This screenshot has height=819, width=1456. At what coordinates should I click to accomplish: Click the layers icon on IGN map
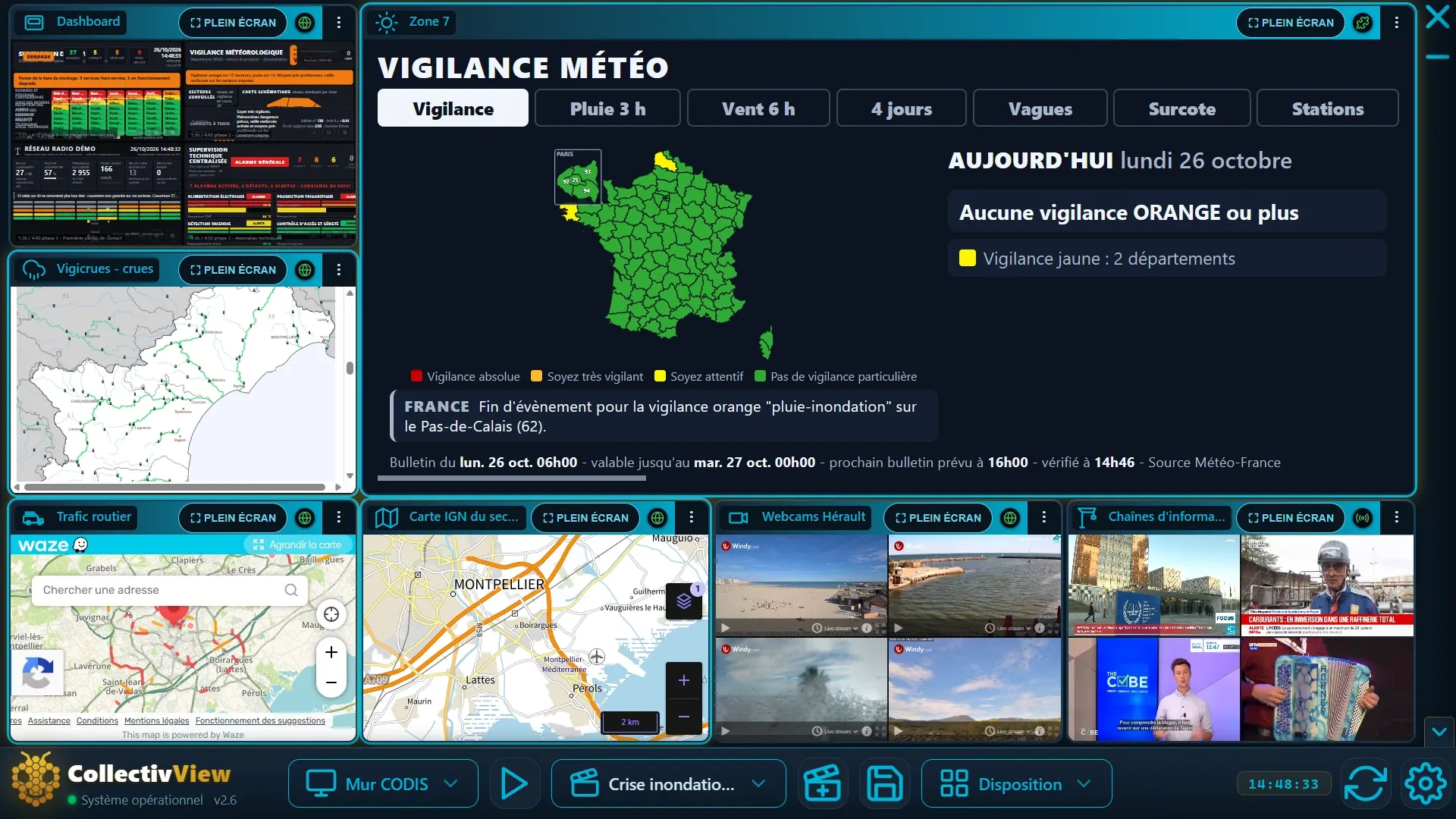(684, 601)
